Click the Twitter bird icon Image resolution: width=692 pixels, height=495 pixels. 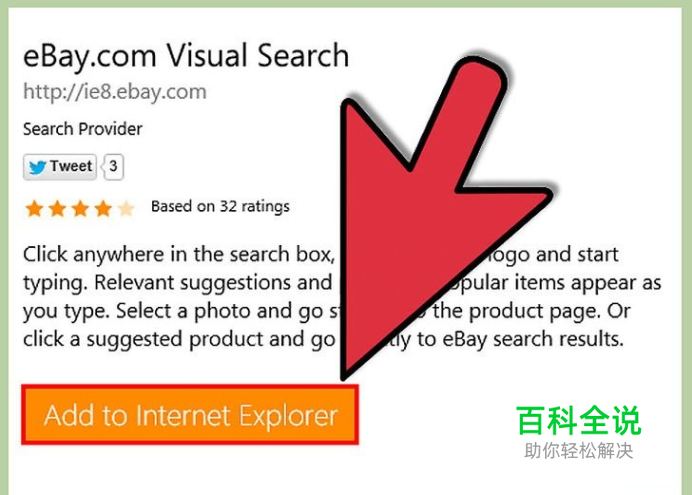tap(37, 167)
